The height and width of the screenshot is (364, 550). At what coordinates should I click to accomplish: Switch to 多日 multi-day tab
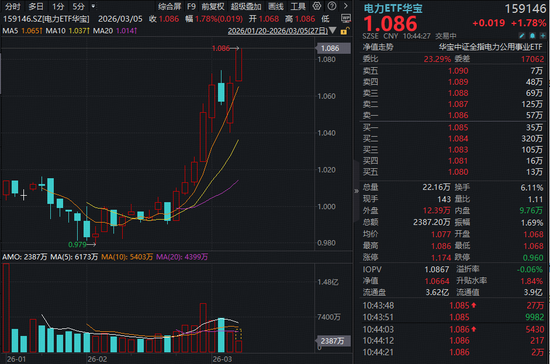36,6
